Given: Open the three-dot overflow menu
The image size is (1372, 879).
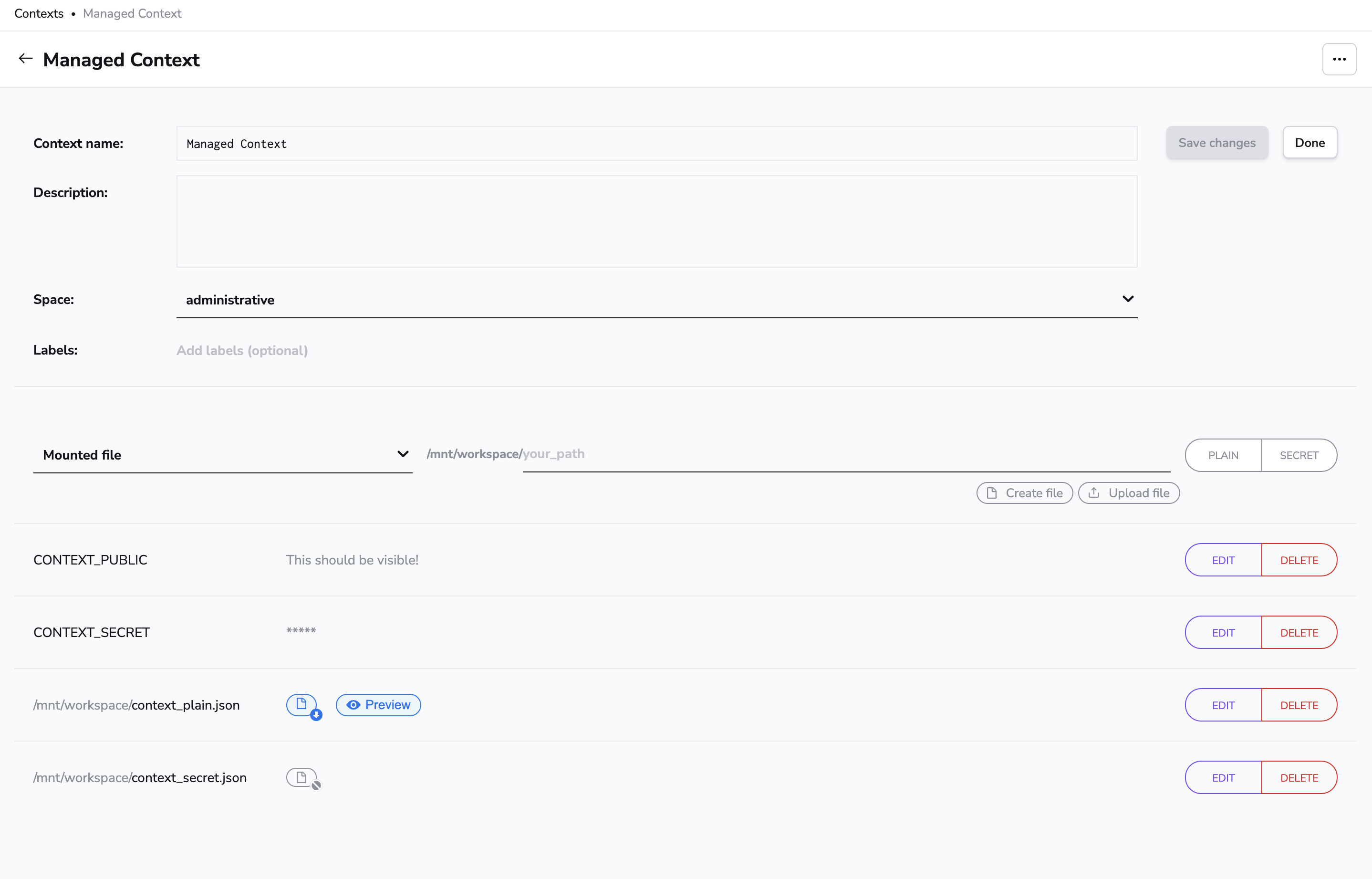Looking at the screenshot, I should coord(1339,59).
